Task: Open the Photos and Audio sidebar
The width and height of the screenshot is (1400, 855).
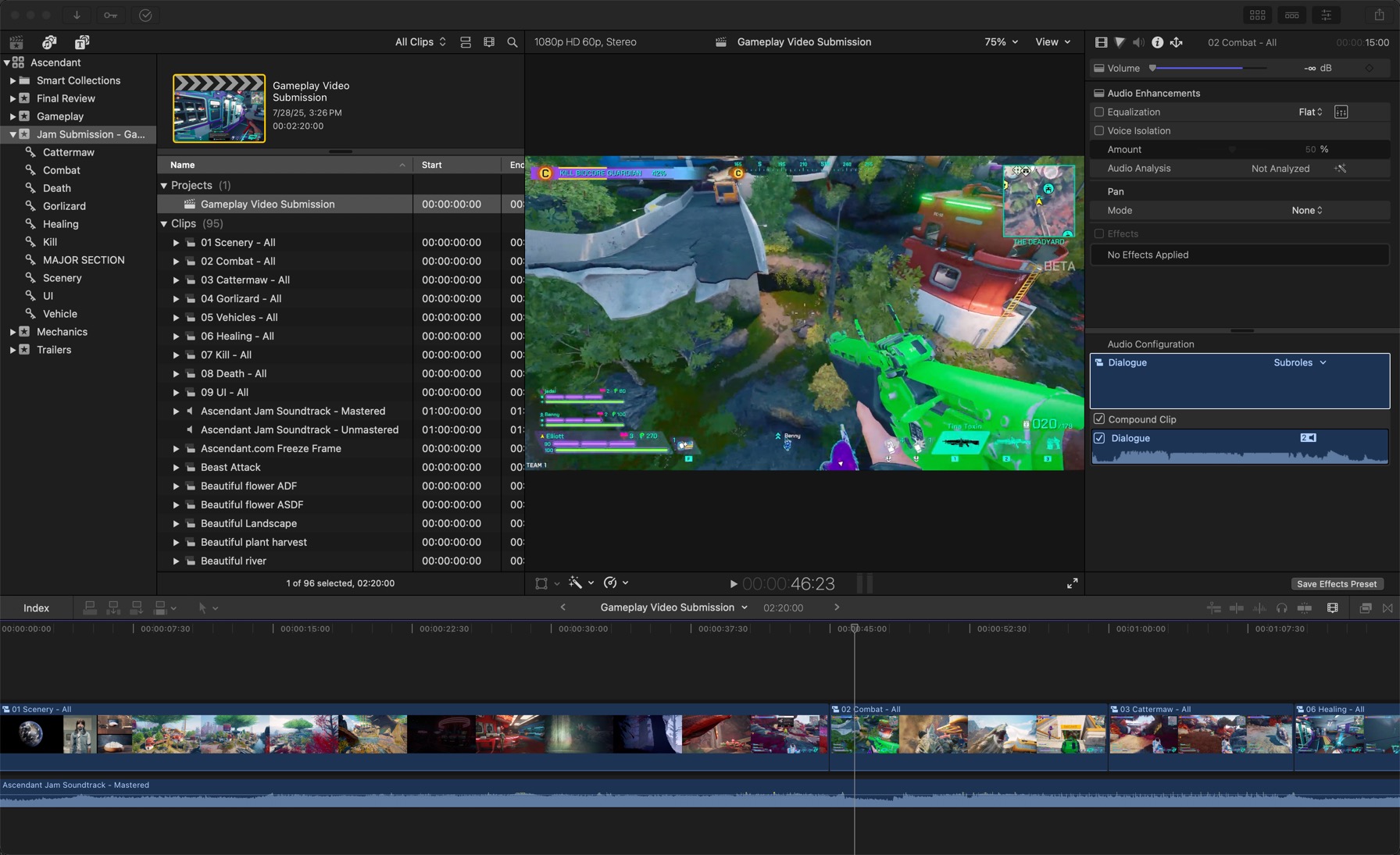Action: point(49,42)
